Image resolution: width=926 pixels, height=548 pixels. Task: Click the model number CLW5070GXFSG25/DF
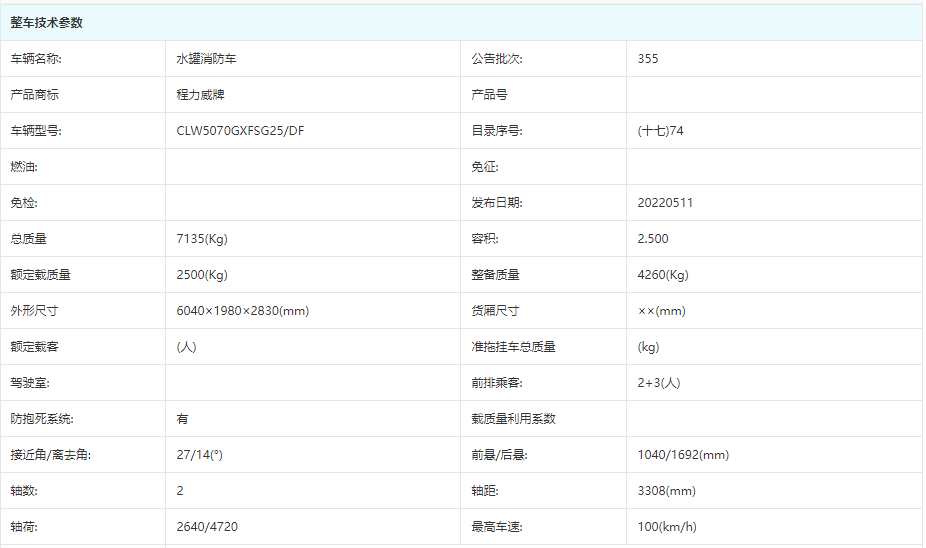point(240,131)
